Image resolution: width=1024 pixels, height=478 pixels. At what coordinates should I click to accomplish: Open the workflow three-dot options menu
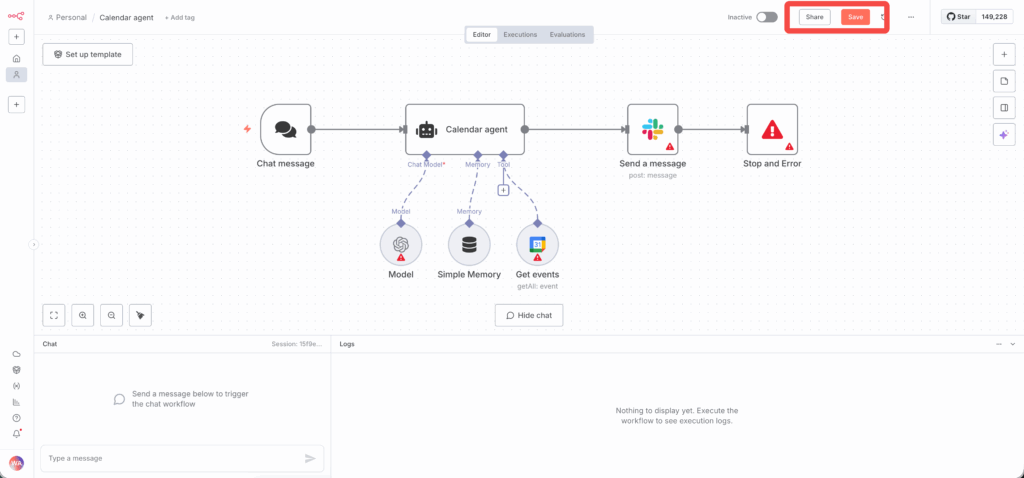[911, 17]
